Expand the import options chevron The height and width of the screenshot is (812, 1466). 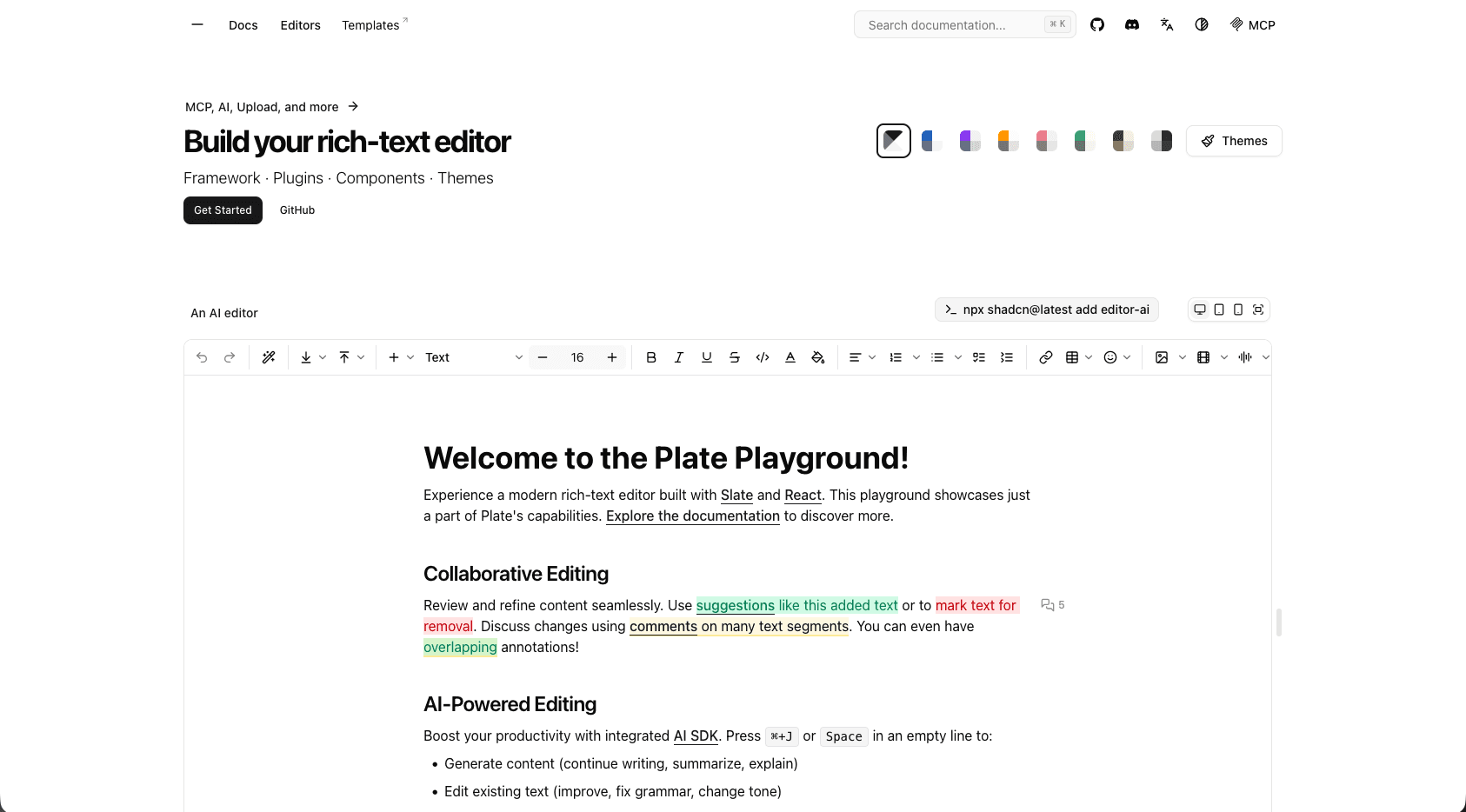coord(361,357)
